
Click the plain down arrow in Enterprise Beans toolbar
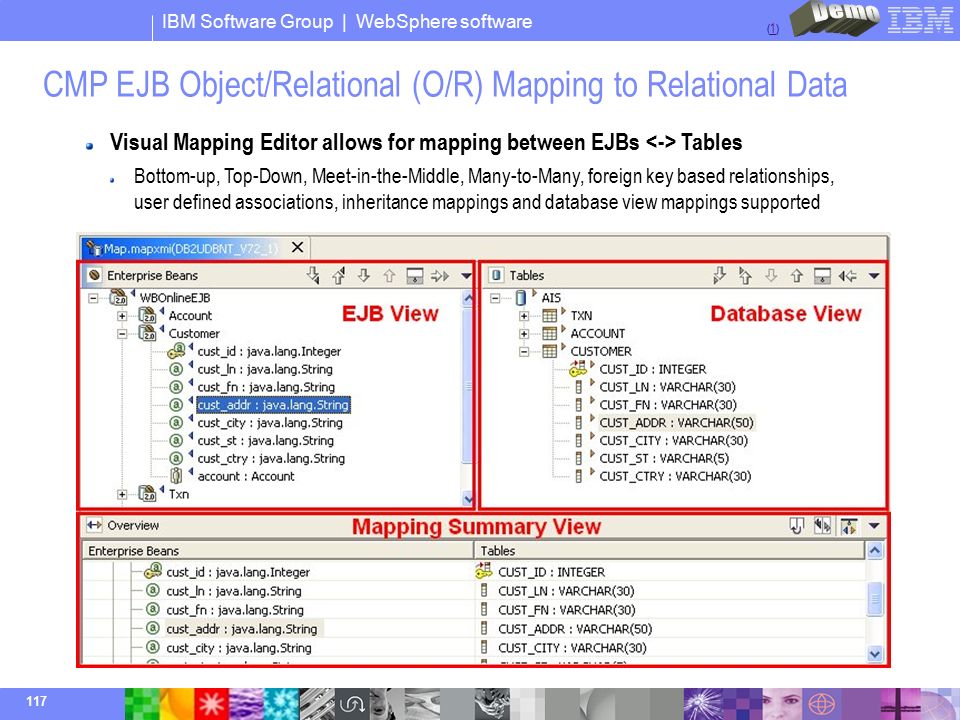point(364,276)
